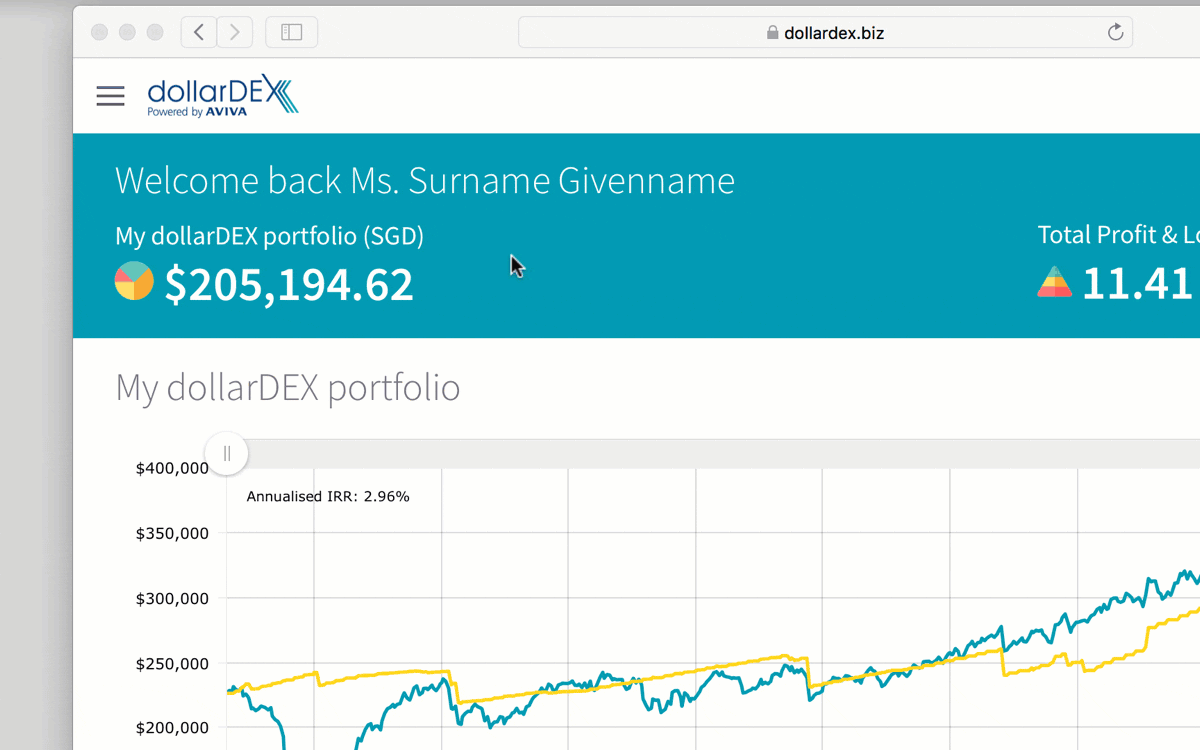Go back with Safari's back arrow
This screenshot has height=750, width=1200.
tap(199, 33)
